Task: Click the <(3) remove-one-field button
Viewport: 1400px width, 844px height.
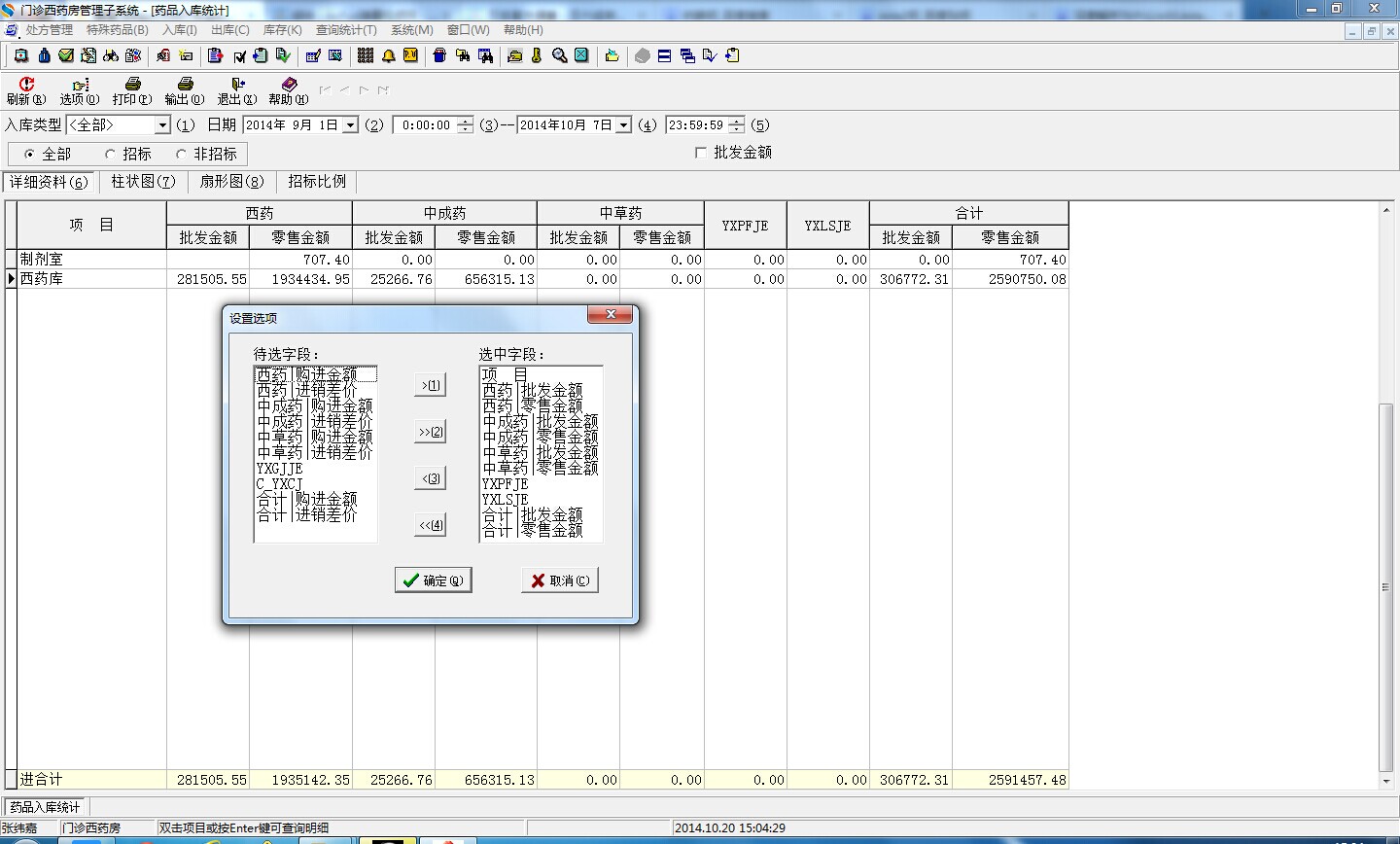Action: click(x=430, y=478)
